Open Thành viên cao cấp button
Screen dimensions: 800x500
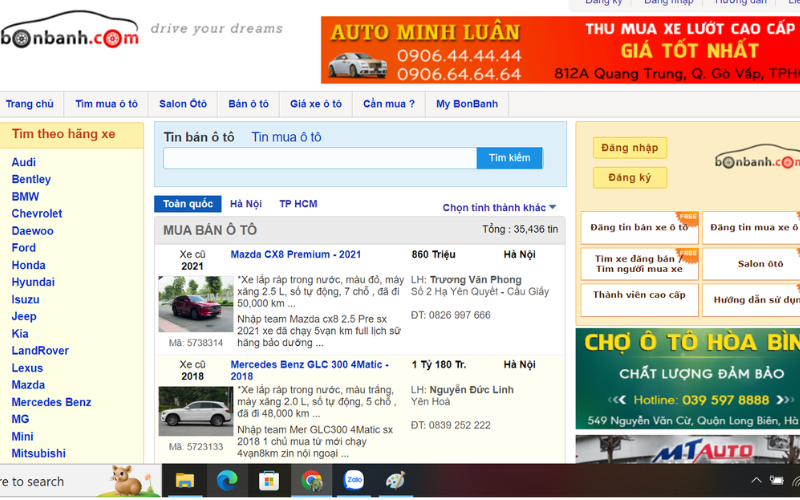(639, 299)
